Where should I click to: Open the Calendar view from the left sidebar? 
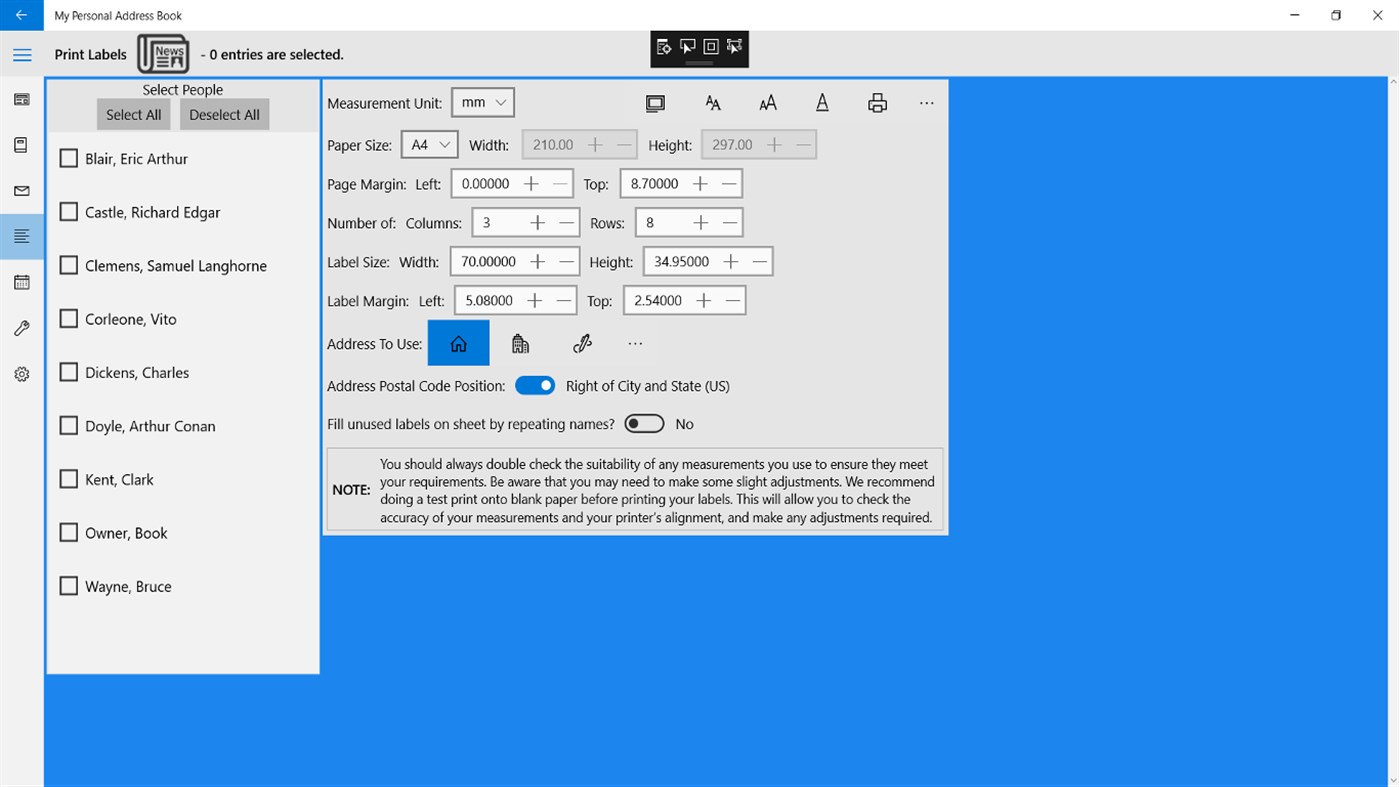[x=21, y=282]
